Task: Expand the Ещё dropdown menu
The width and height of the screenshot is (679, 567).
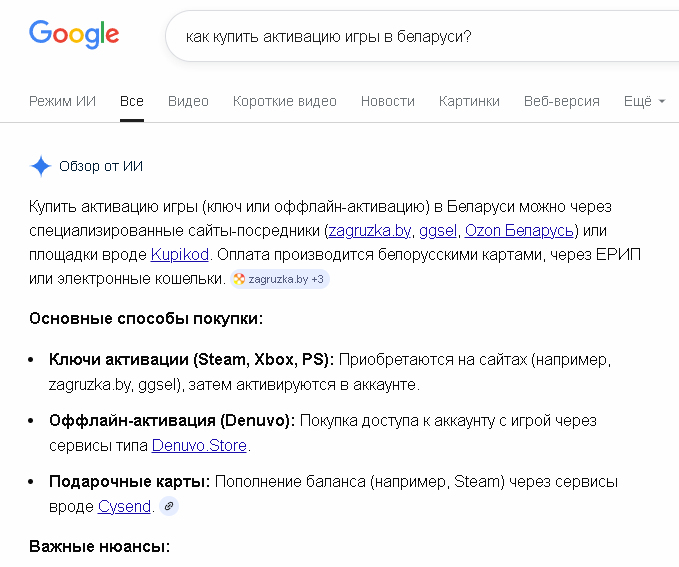Action: click(x=644, y=101)
